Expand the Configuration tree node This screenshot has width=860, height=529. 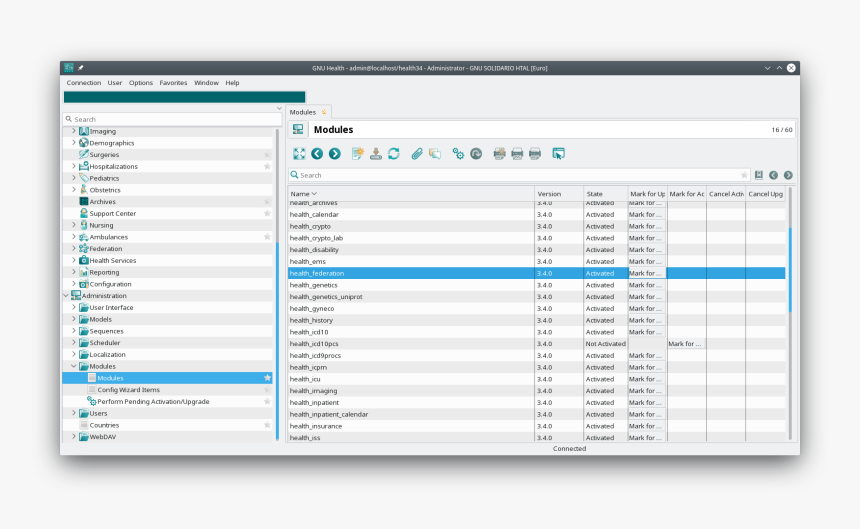(x=74, y=284)
